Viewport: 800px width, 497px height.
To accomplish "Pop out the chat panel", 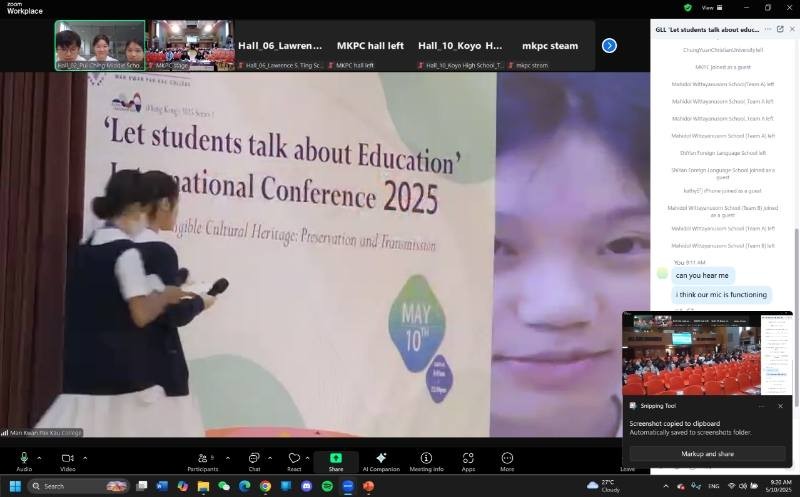I will (x=780, y=29).
